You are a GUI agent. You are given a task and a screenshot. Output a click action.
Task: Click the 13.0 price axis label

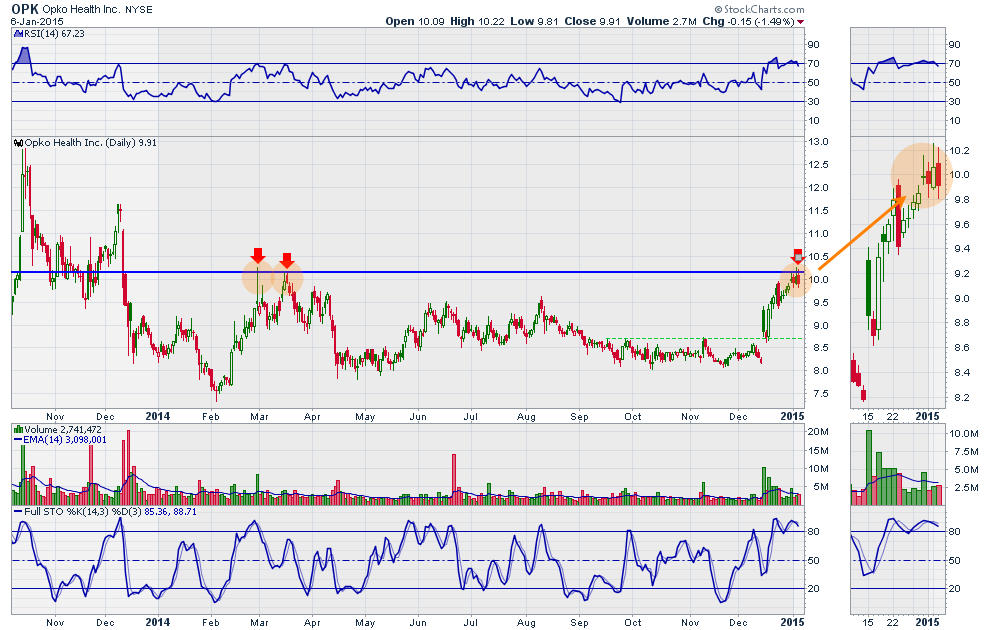coord(819,141)
